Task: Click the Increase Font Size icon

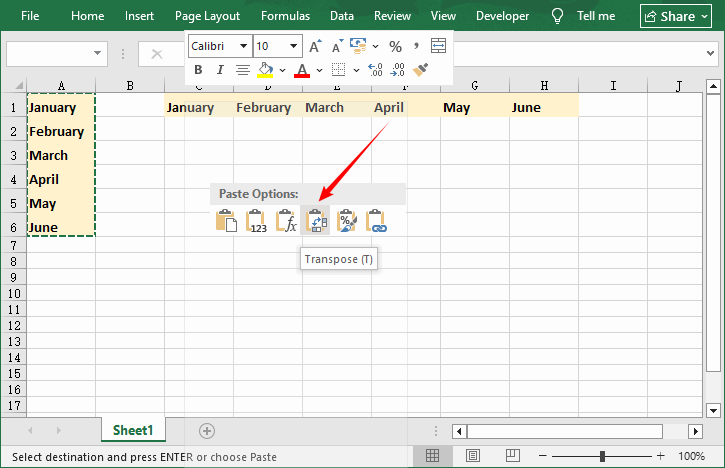Action: pos(315,46)
